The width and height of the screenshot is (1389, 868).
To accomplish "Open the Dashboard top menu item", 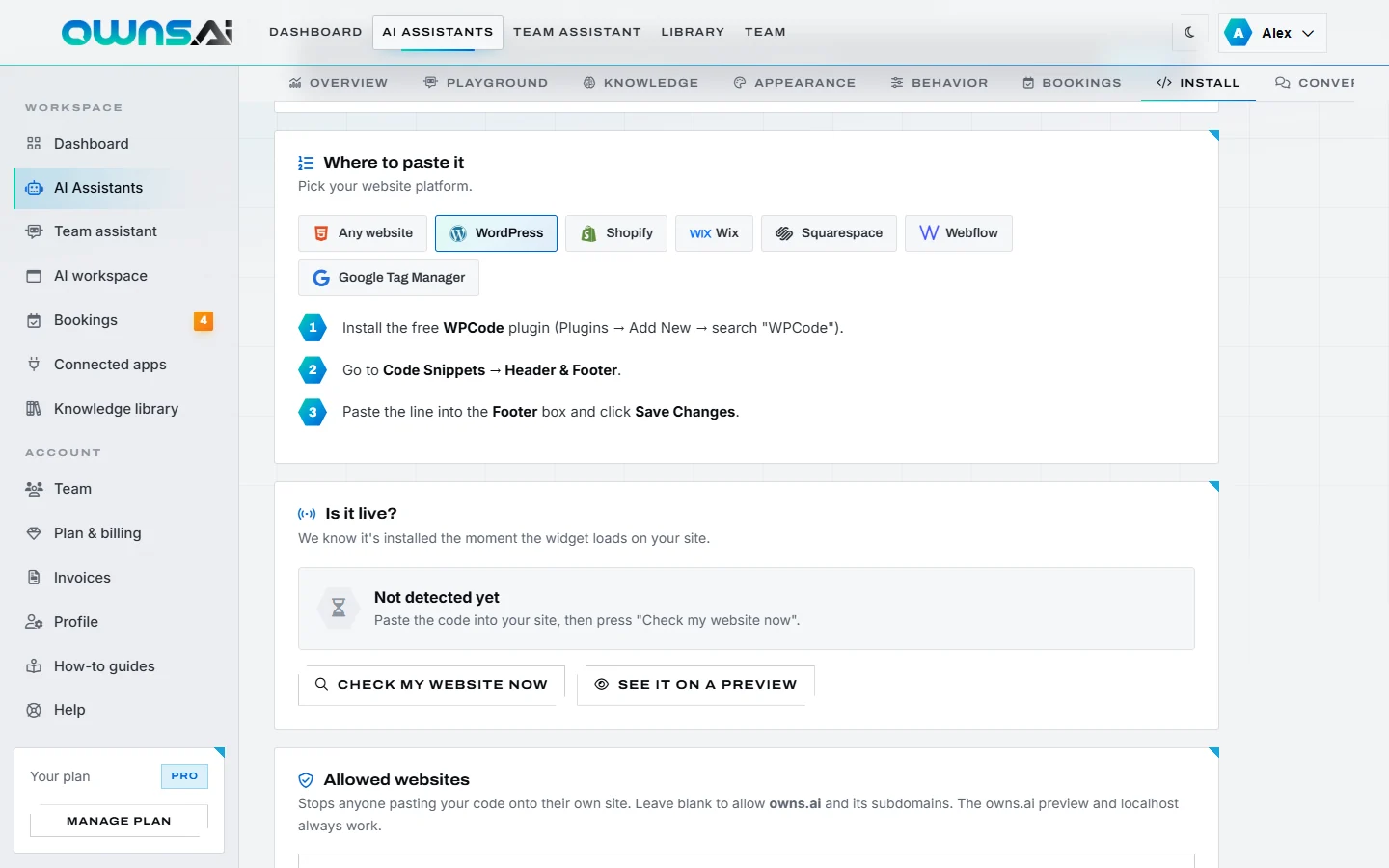I will click(315, 32).
